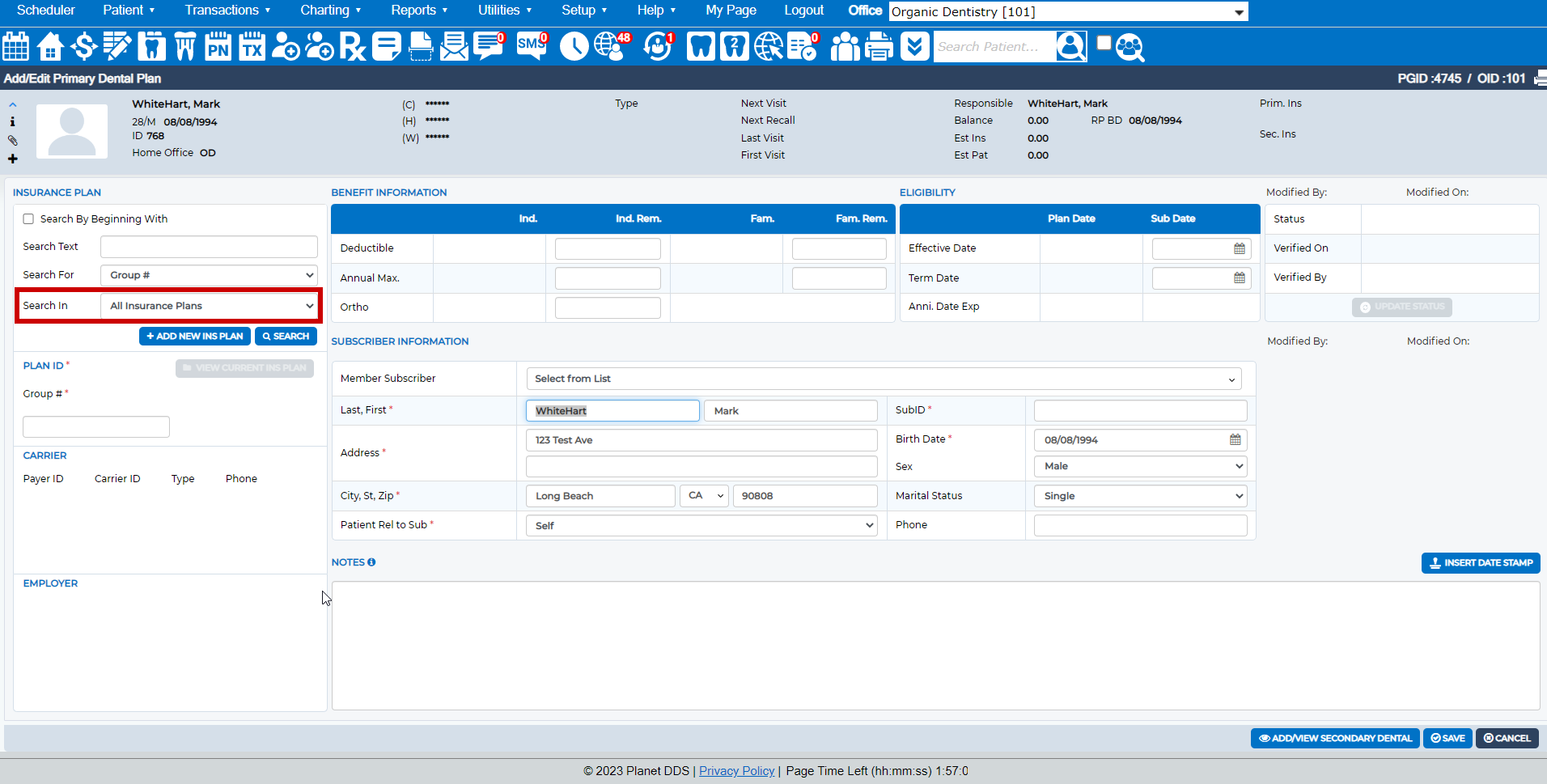The width and height of the screenshot is (1547, 784).
Task: Open the Reports menu
Action: pos(419,11)
